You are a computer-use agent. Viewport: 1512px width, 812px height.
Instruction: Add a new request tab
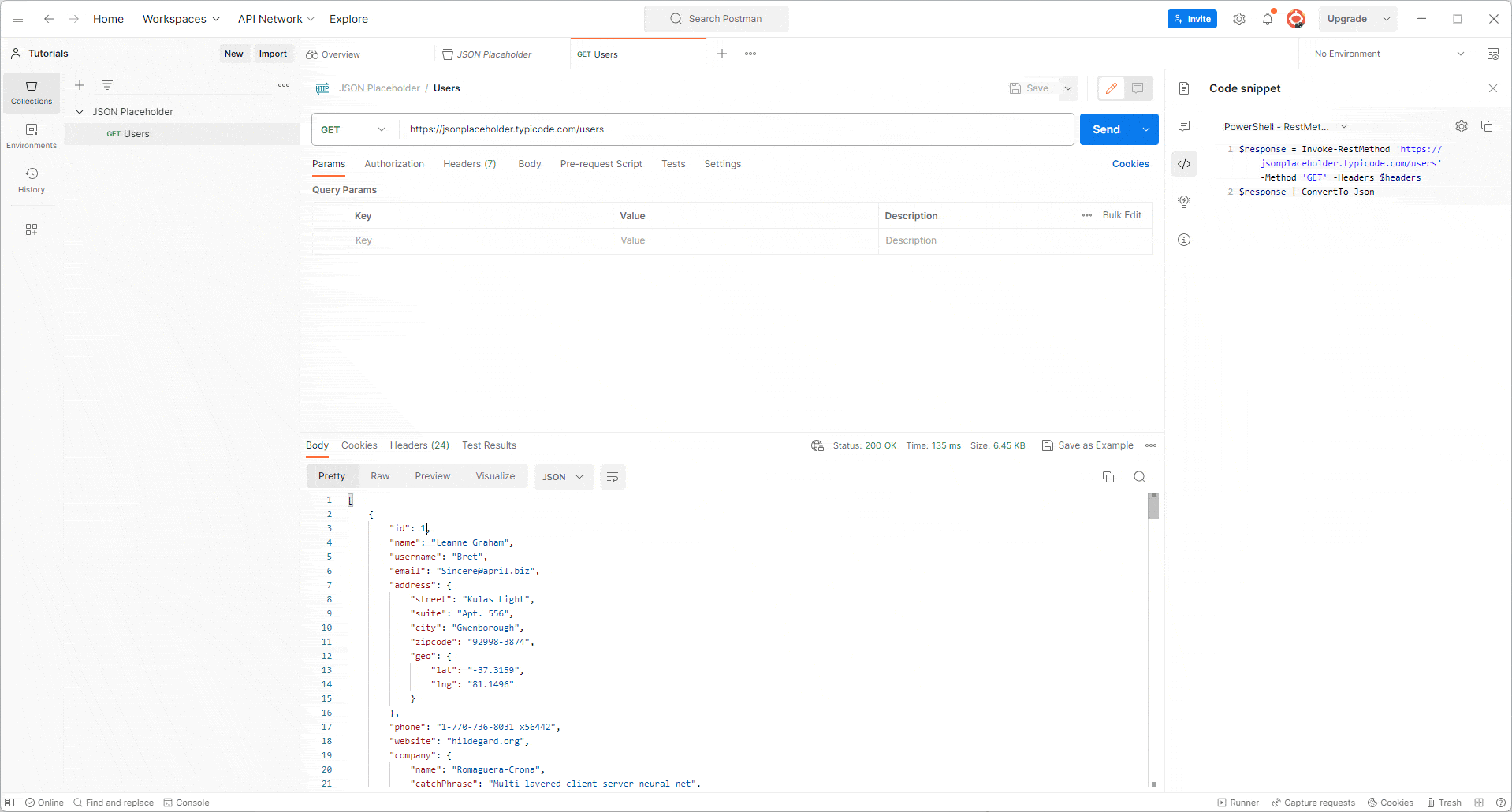pyautogui.click(x=722, y=54)
